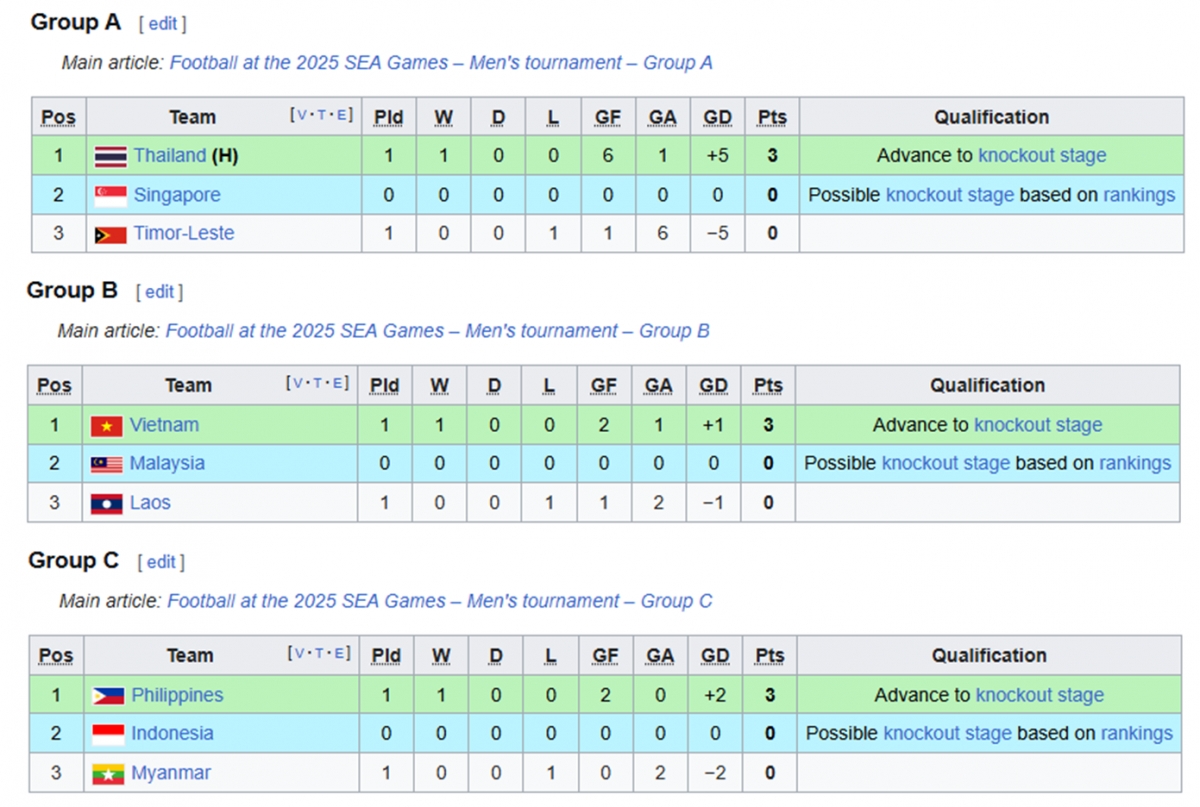Click the Philippines flag icon
This screenshot has height=807, width=1200.
point(108,696)
